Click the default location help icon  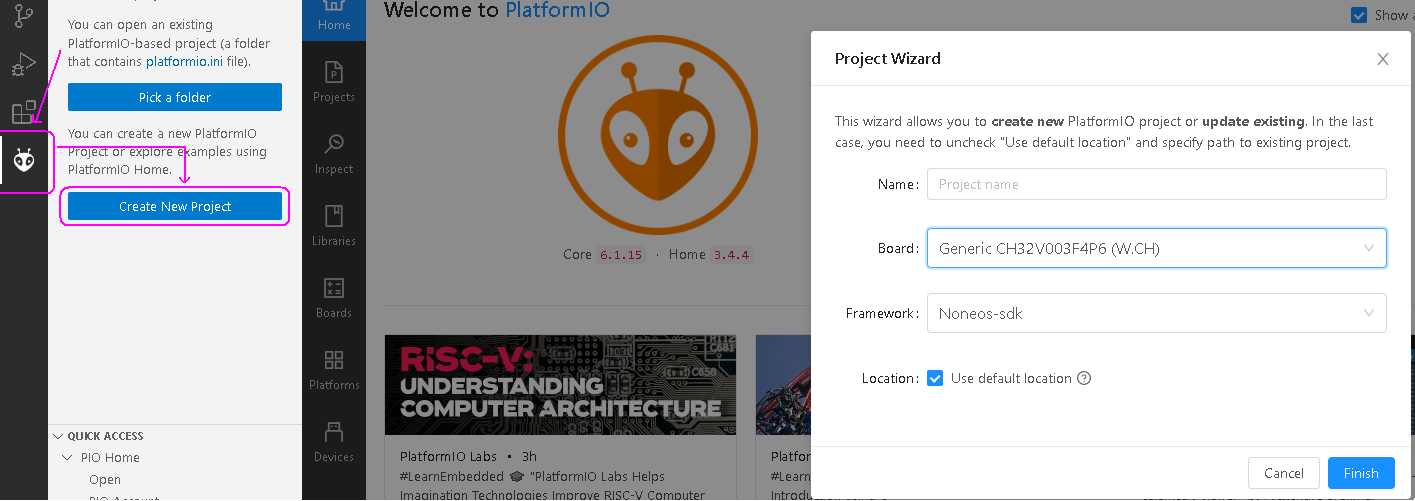[1083, 378]
